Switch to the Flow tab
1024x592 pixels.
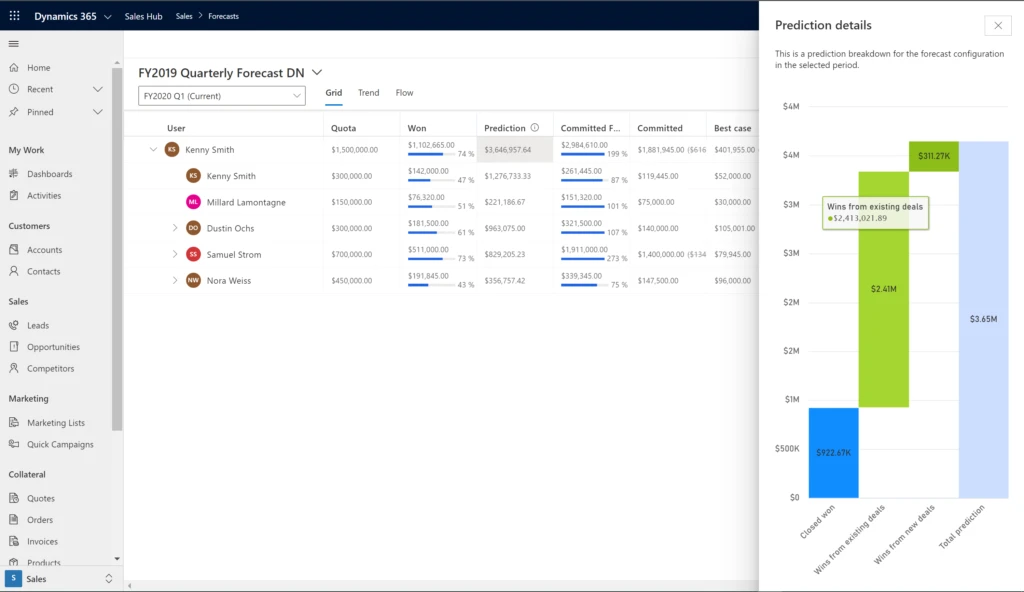tap(404, 93)
